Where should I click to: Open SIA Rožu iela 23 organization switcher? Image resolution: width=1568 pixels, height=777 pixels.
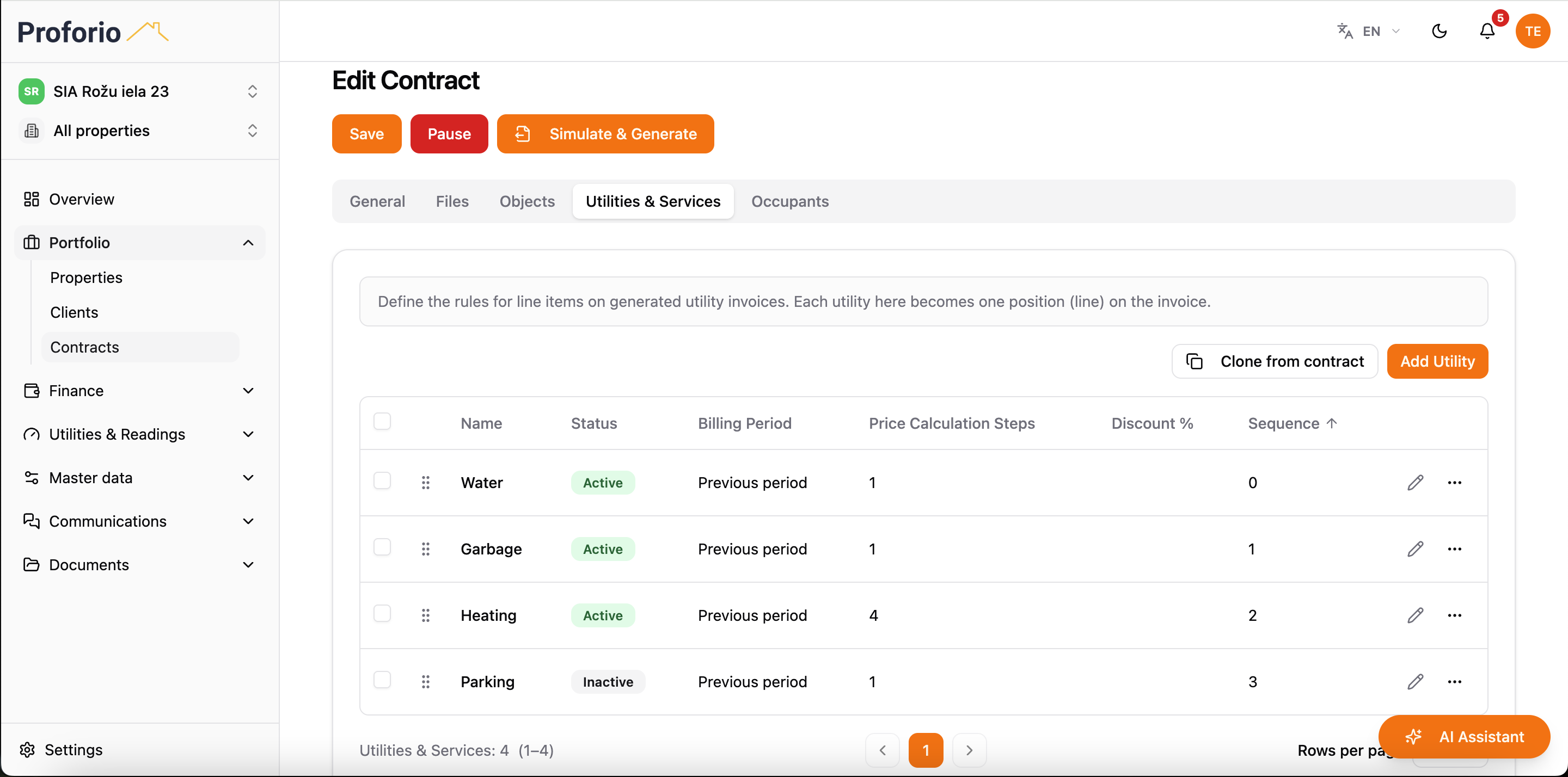point(139,91)
